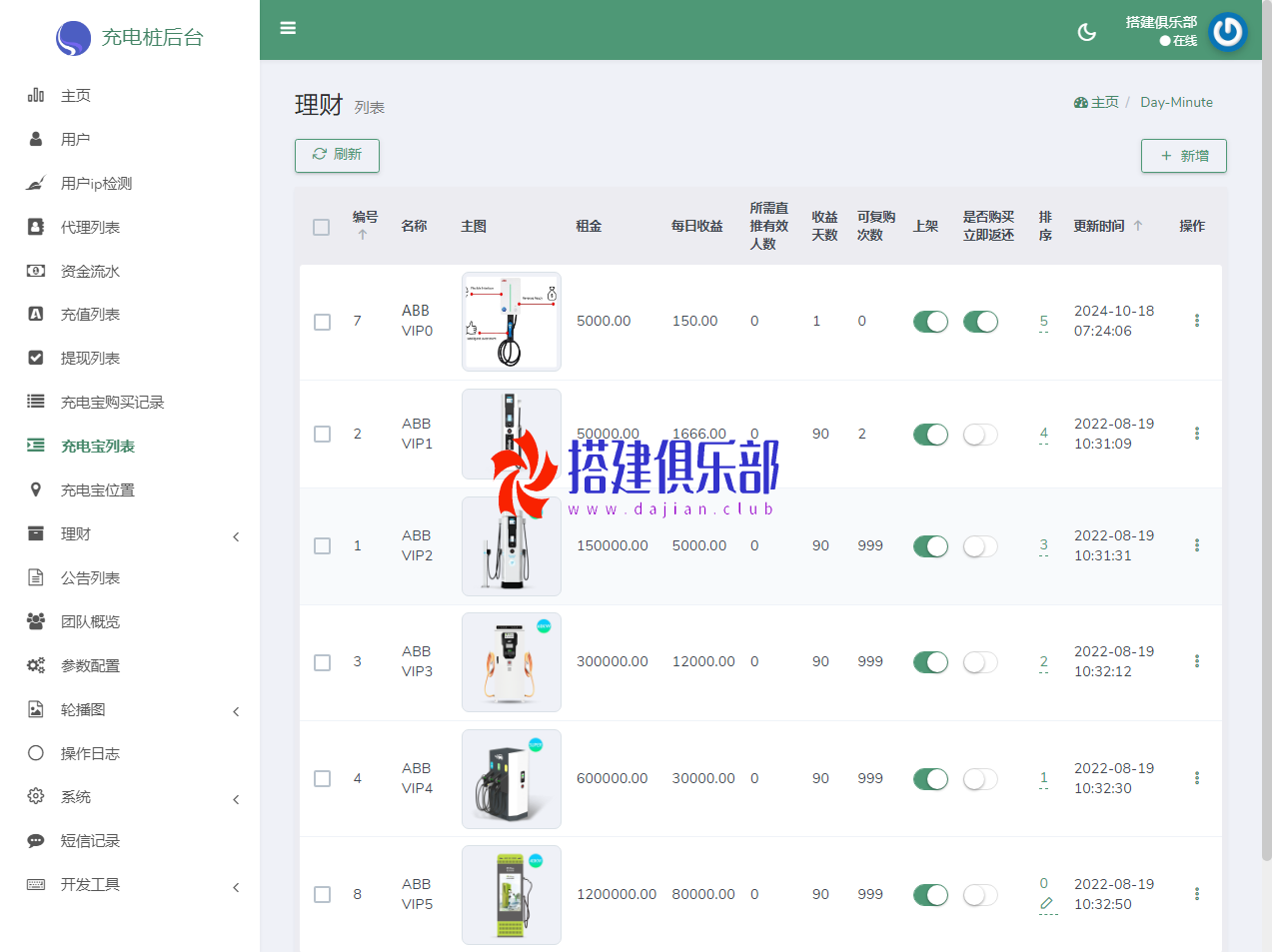Open the 操作日志 page

90,754
